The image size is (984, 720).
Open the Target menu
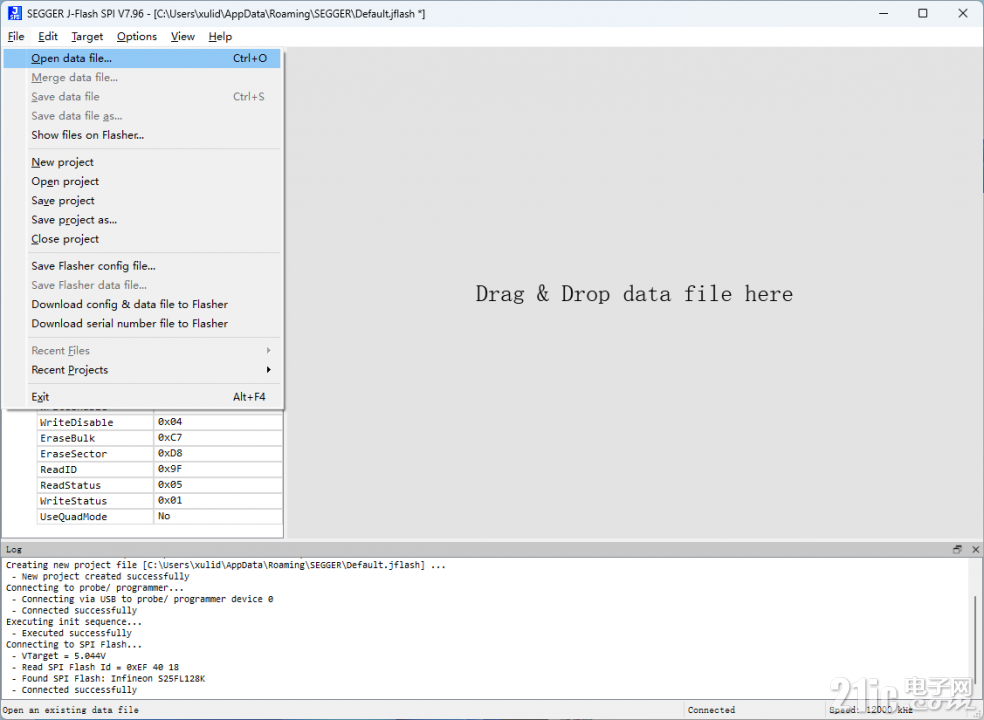click(87, 36)
